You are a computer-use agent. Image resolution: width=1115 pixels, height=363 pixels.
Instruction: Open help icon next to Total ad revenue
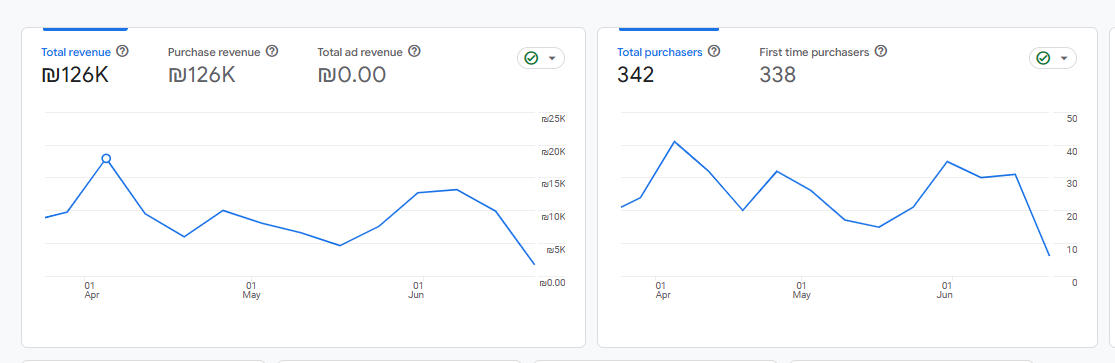coord(415,51)
